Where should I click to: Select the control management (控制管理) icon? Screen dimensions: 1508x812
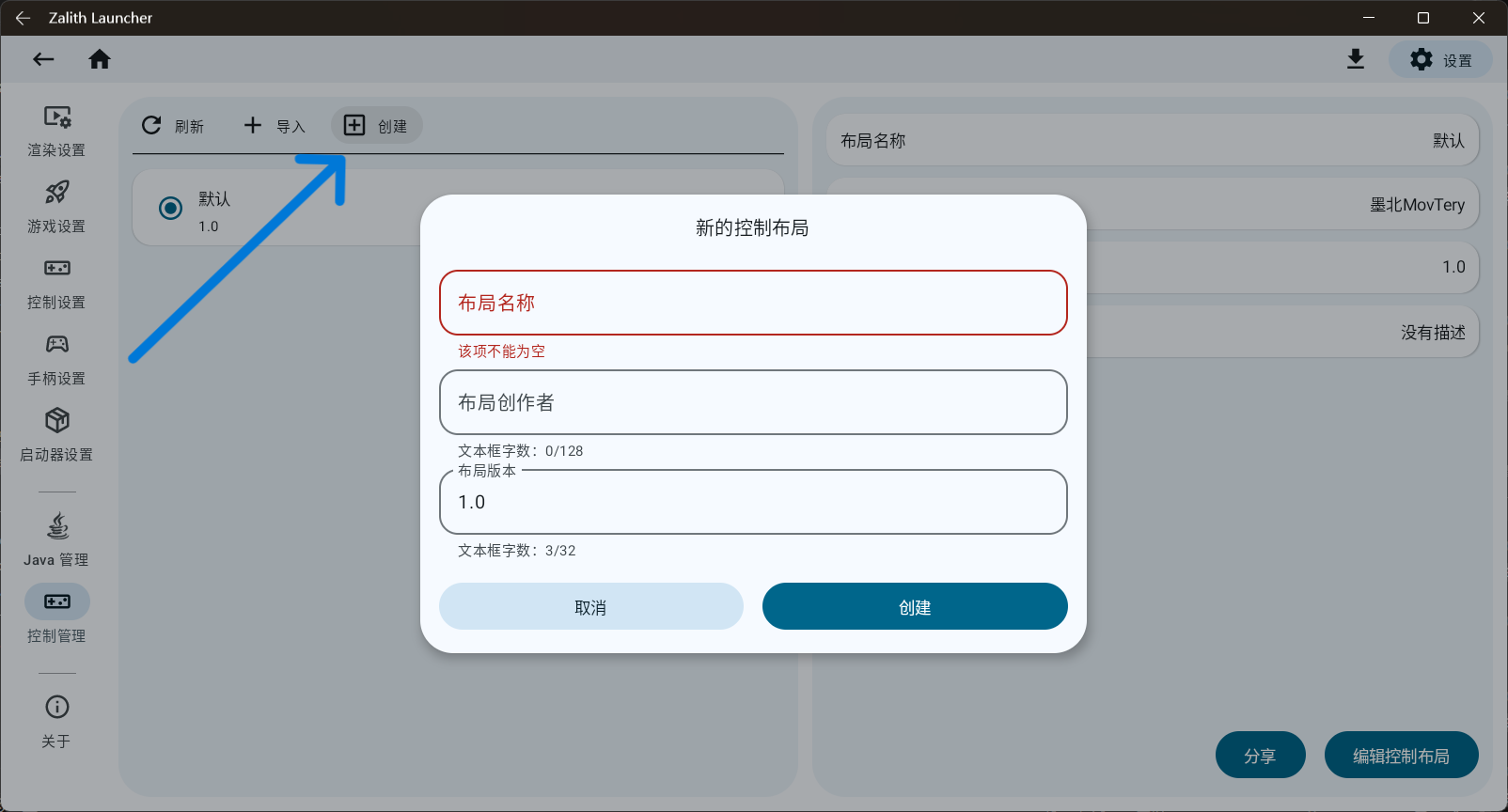(x=56, y=602)
